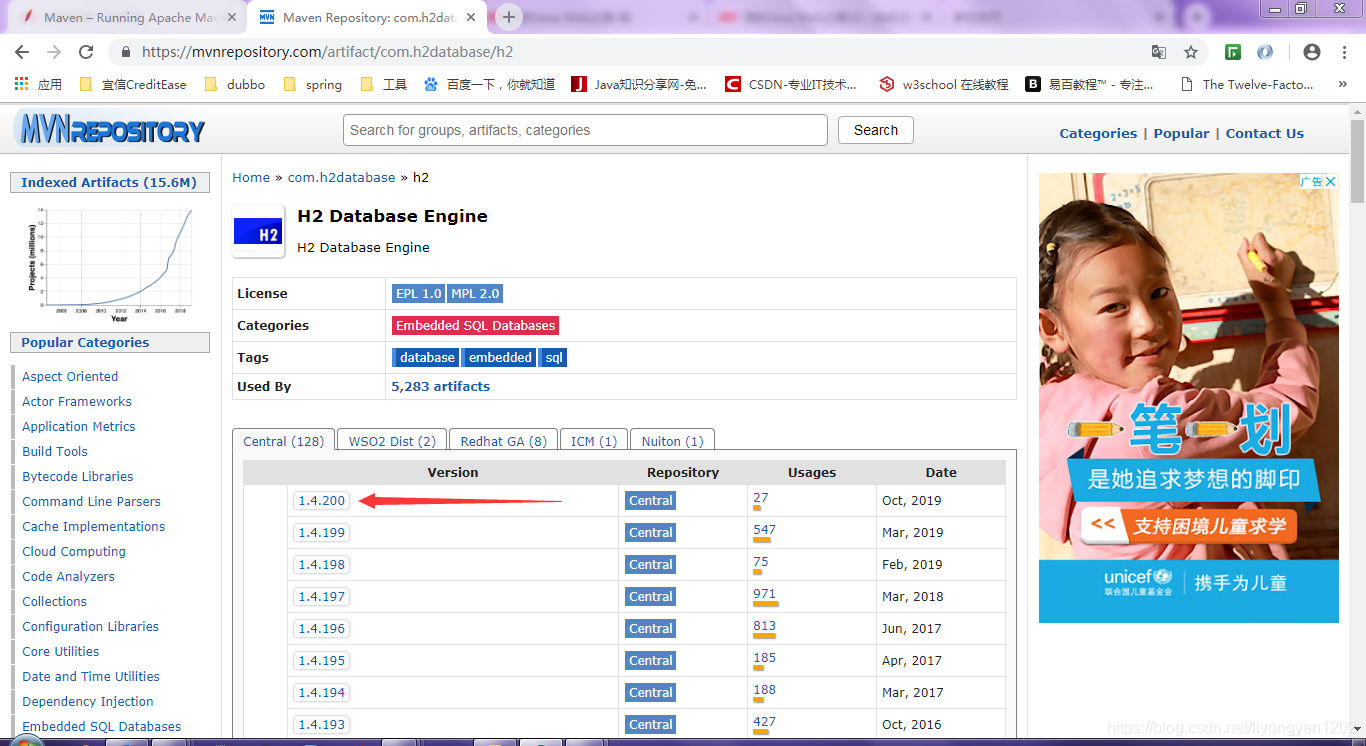Focus the search groups, artifacts field
1366x746 pixels.
click(x=585, y=130)
